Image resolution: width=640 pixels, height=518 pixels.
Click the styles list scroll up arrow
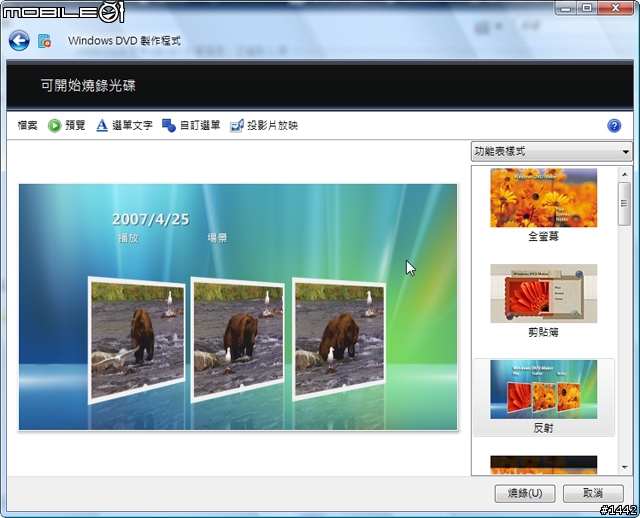pyautogui.click(x=624, y=174)
